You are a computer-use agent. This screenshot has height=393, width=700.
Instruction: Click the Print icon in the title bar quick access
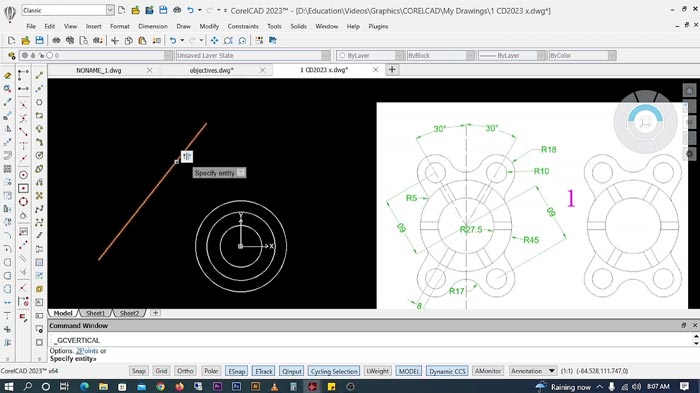tap(177, 10)
